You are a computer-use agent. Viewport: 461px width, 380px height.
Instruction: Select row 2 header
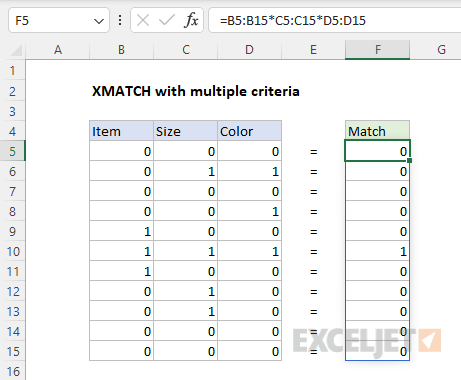coord(13,91)
